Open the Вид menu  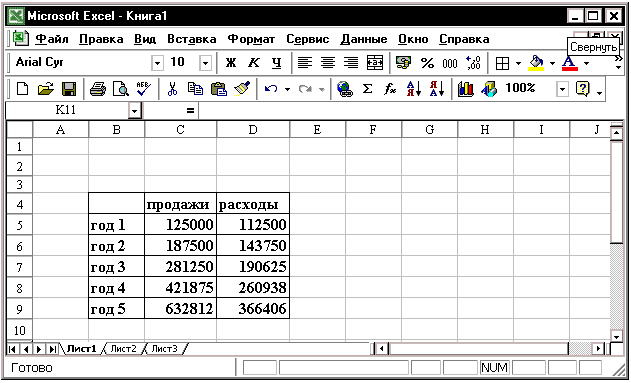(145, 39)
